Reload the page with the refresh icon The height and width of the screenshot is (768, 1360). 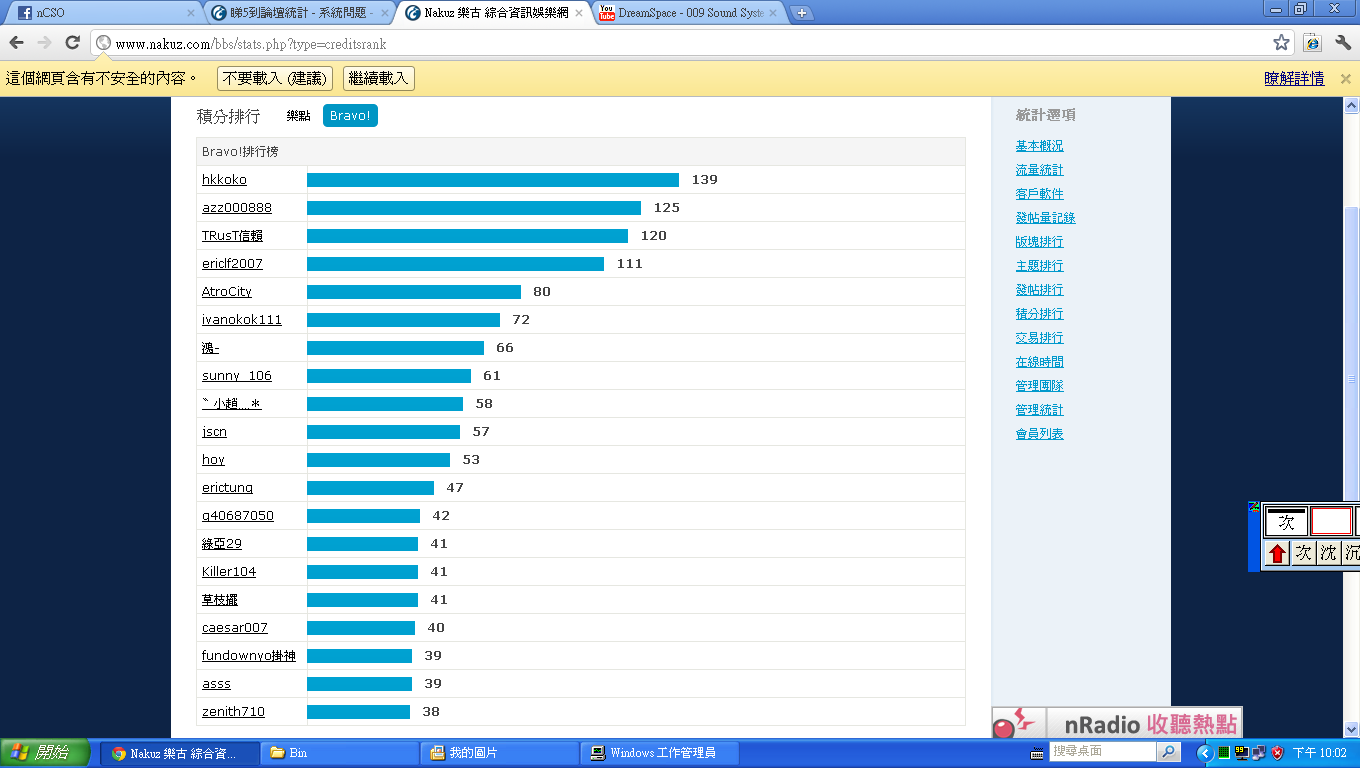pyautogui.click(x=72, y=43)
